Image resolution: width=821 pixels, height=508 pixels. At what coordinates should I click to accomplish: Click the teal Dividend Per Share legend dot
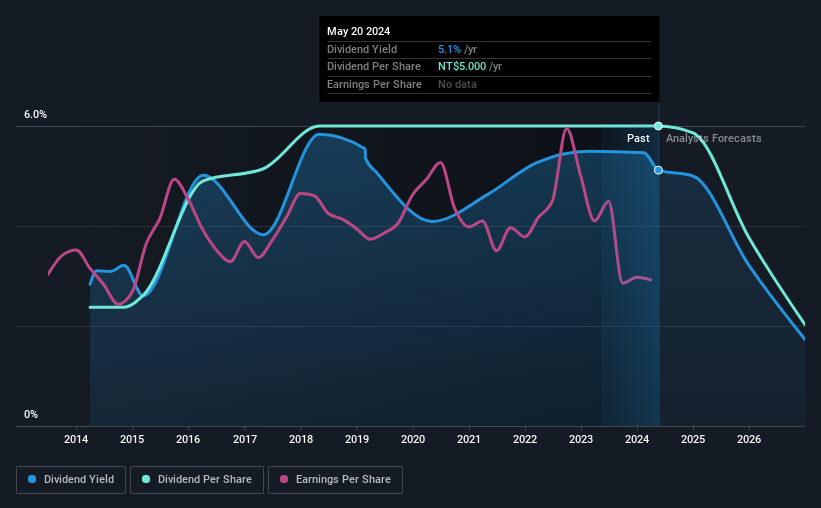(146, 479)
